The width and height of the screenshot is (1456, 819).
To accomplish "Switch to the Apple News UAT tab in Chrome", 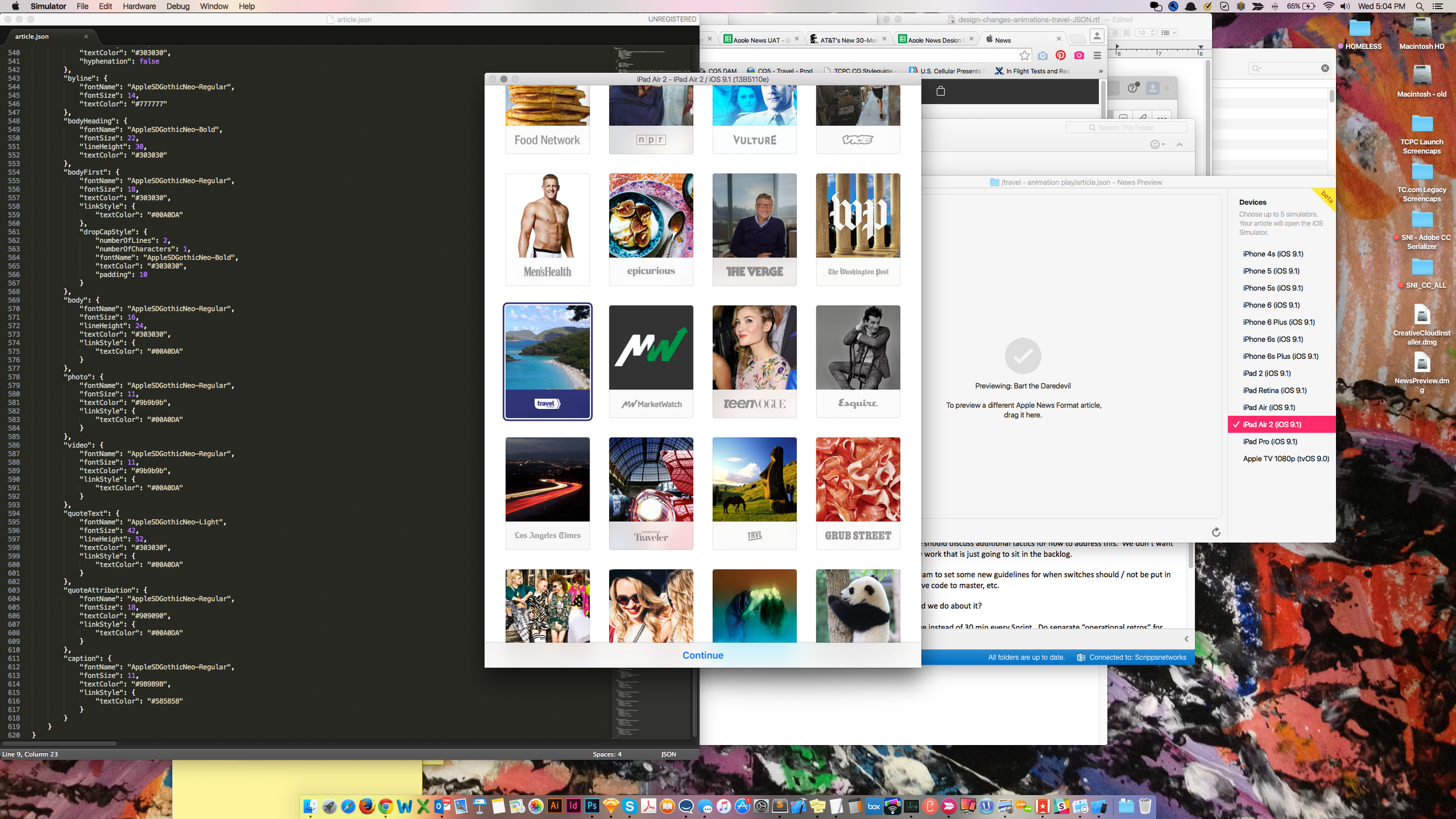I will pos(761,40).
